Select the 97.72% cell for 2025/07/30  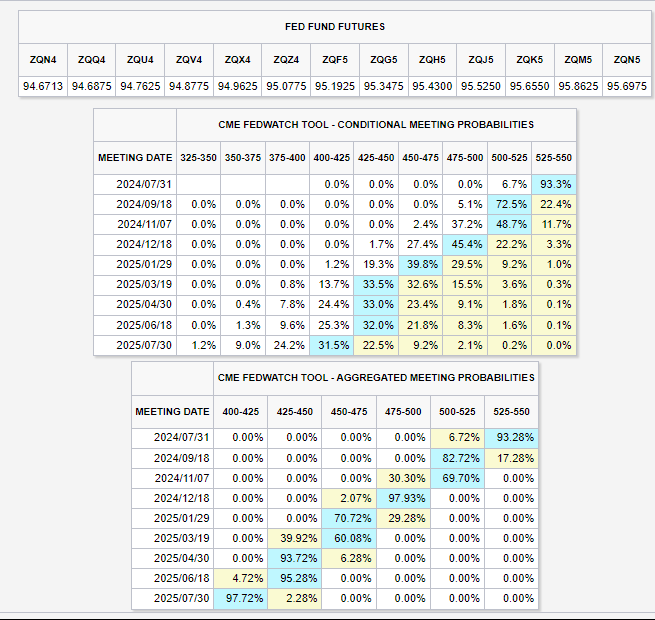coord(246,598)
